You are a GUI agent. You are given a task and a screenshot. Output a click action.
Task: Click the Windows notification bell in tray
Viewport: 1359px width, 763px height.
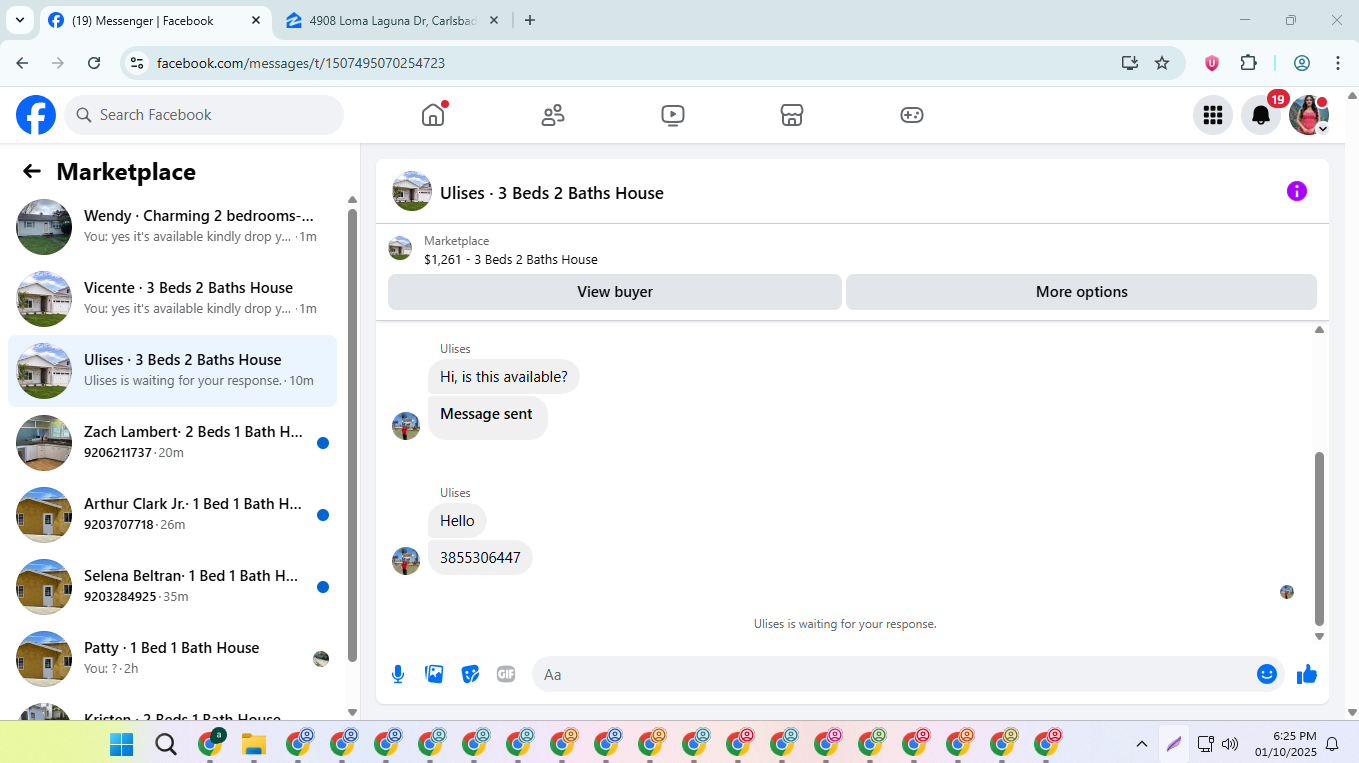1332,744
